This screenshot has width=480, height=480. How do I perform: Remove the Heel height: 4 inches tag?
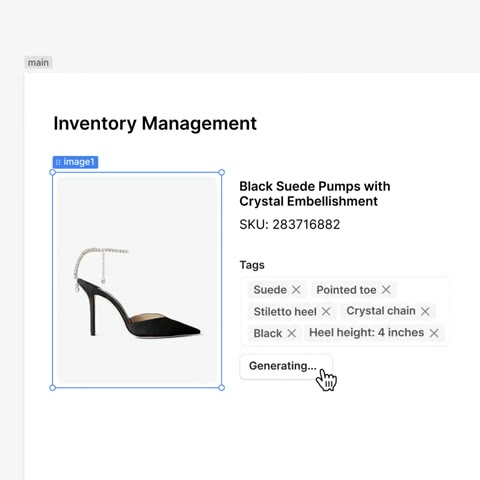coord(434,333)
